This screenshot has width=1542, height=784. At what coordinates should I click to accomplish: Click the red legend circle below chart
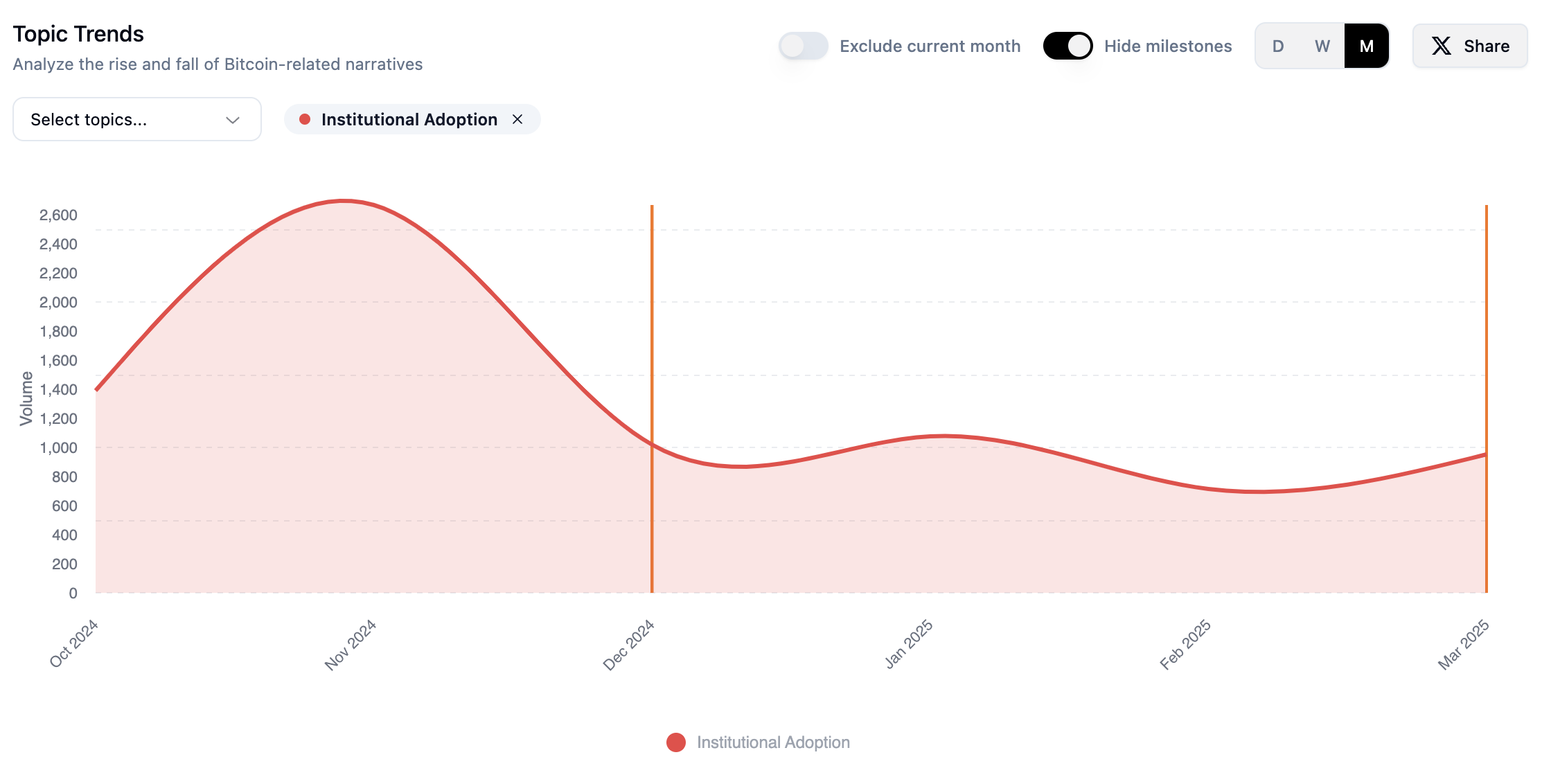click(x=675, y=742)
